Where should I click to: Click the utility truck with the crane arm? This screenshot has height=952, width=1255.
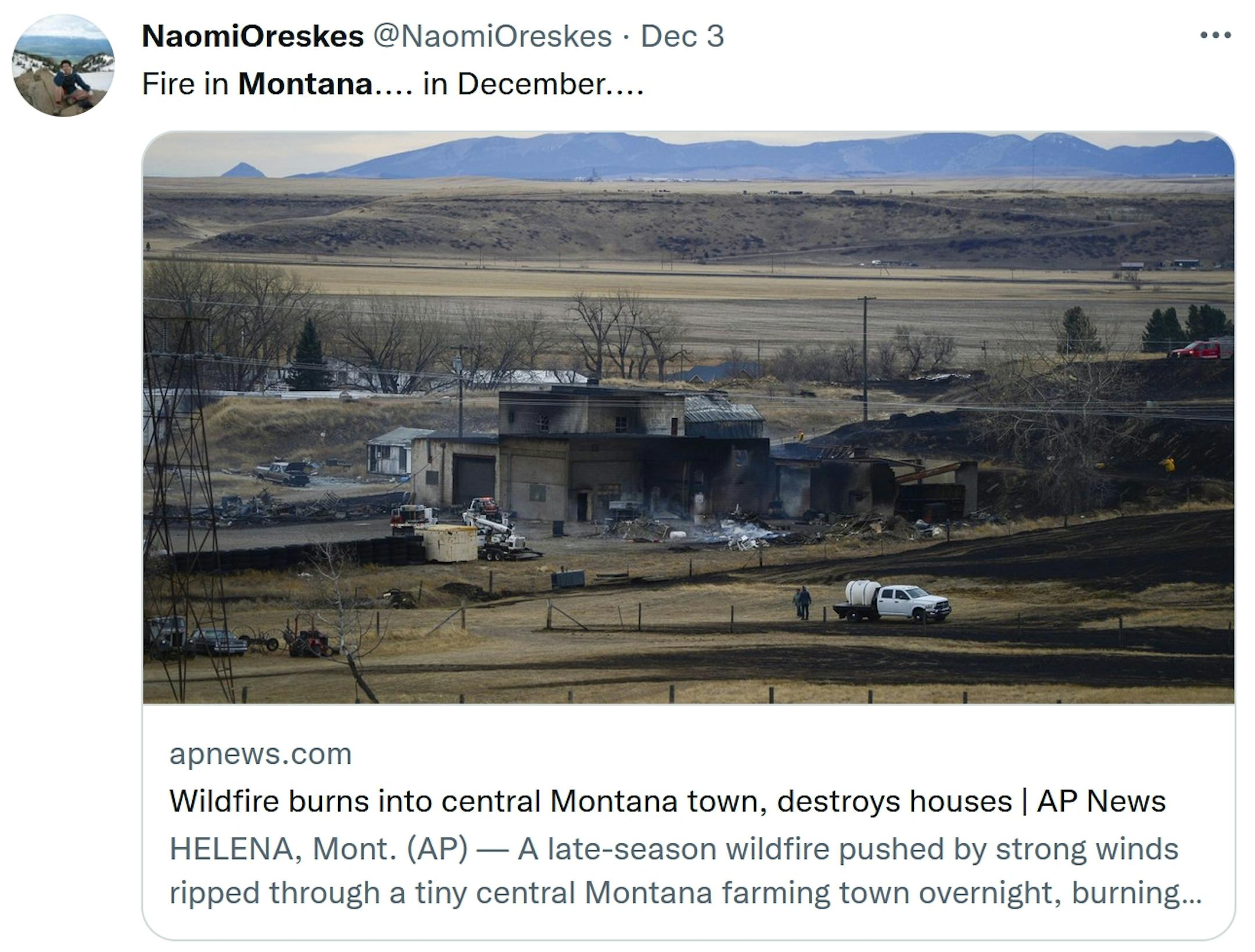pyautogui.click(x=494, y=529)
